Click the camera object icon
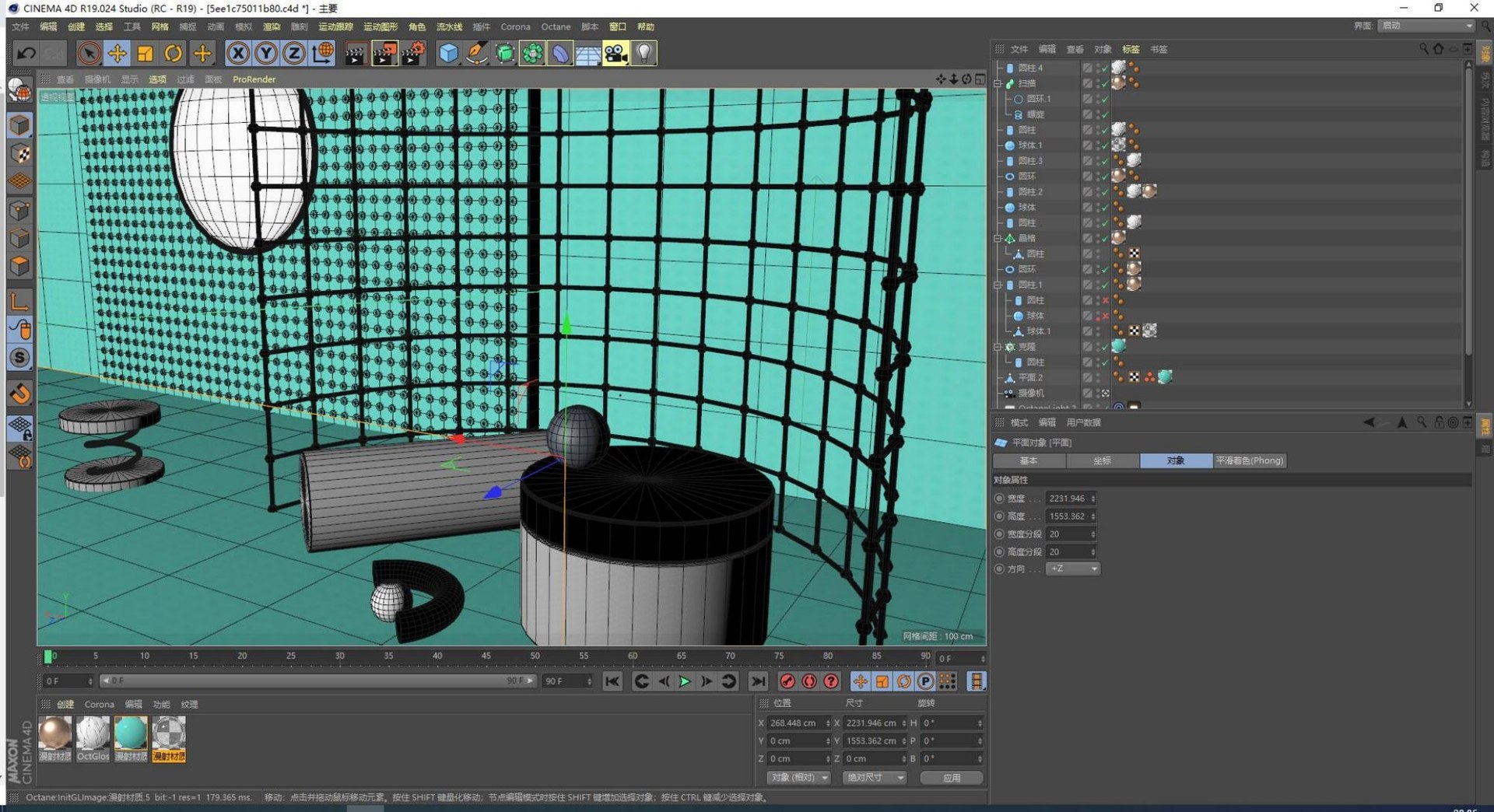 click(615, 54)
